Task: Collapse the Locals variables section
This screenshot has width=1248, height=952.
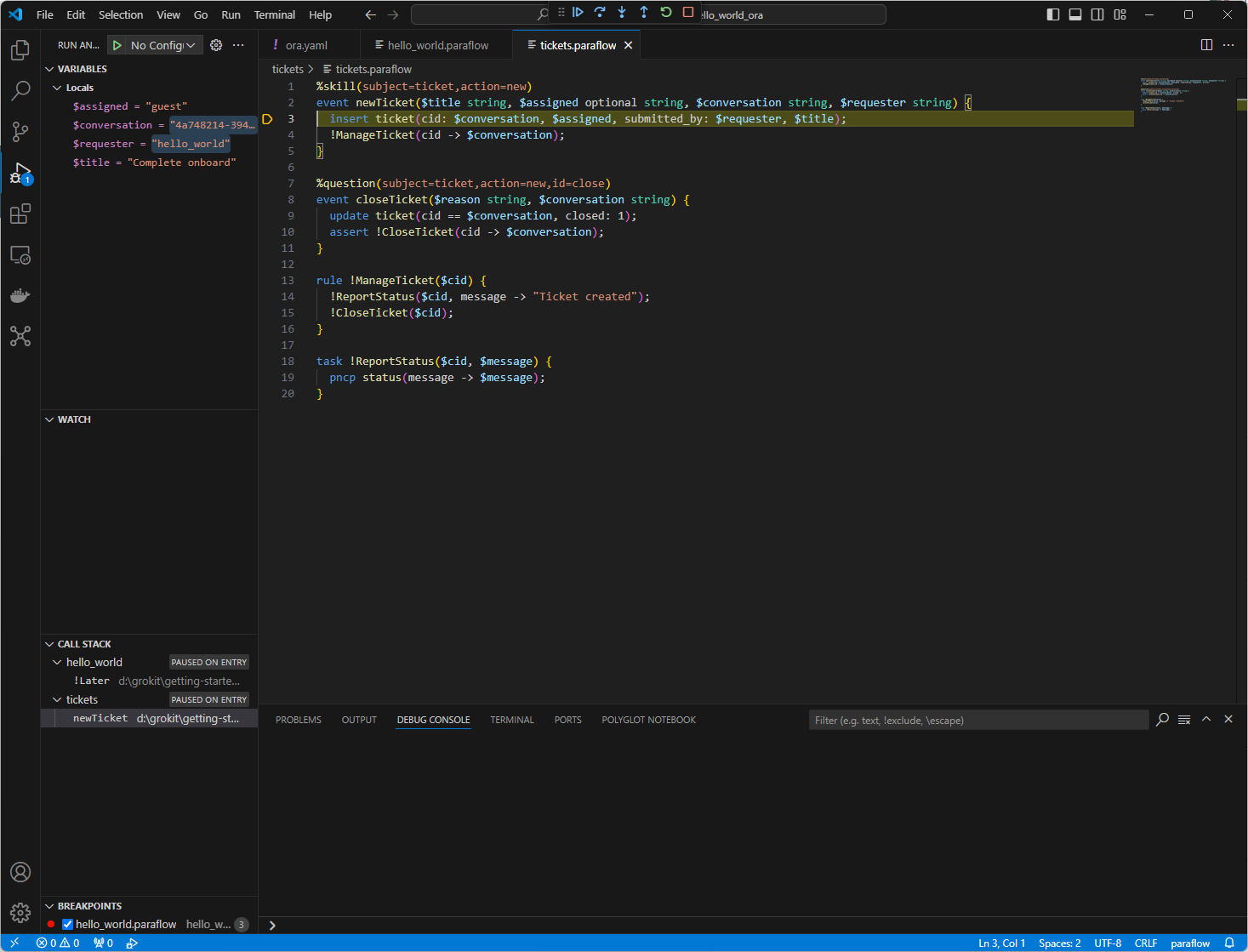Action: click(x=58, y=87)
